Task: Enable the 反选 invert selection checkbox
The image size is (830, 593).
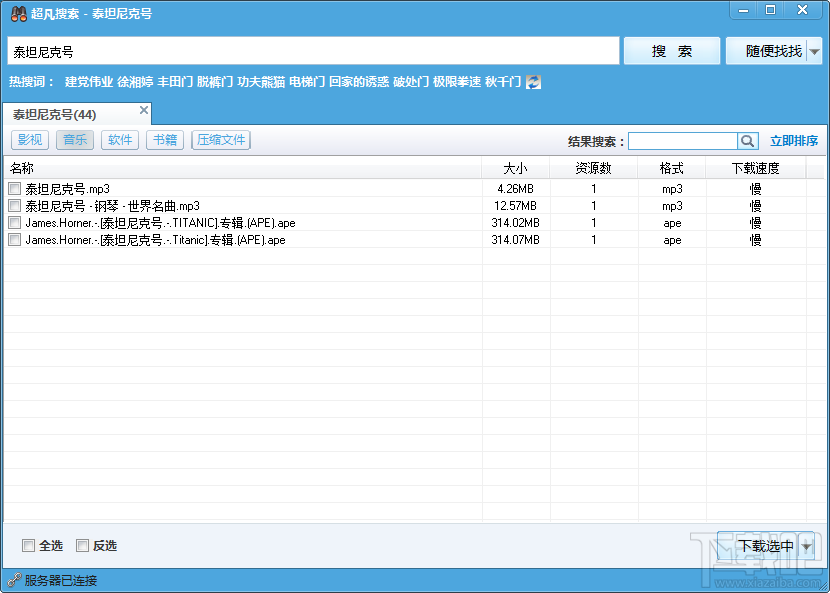Action: point(82,545)
